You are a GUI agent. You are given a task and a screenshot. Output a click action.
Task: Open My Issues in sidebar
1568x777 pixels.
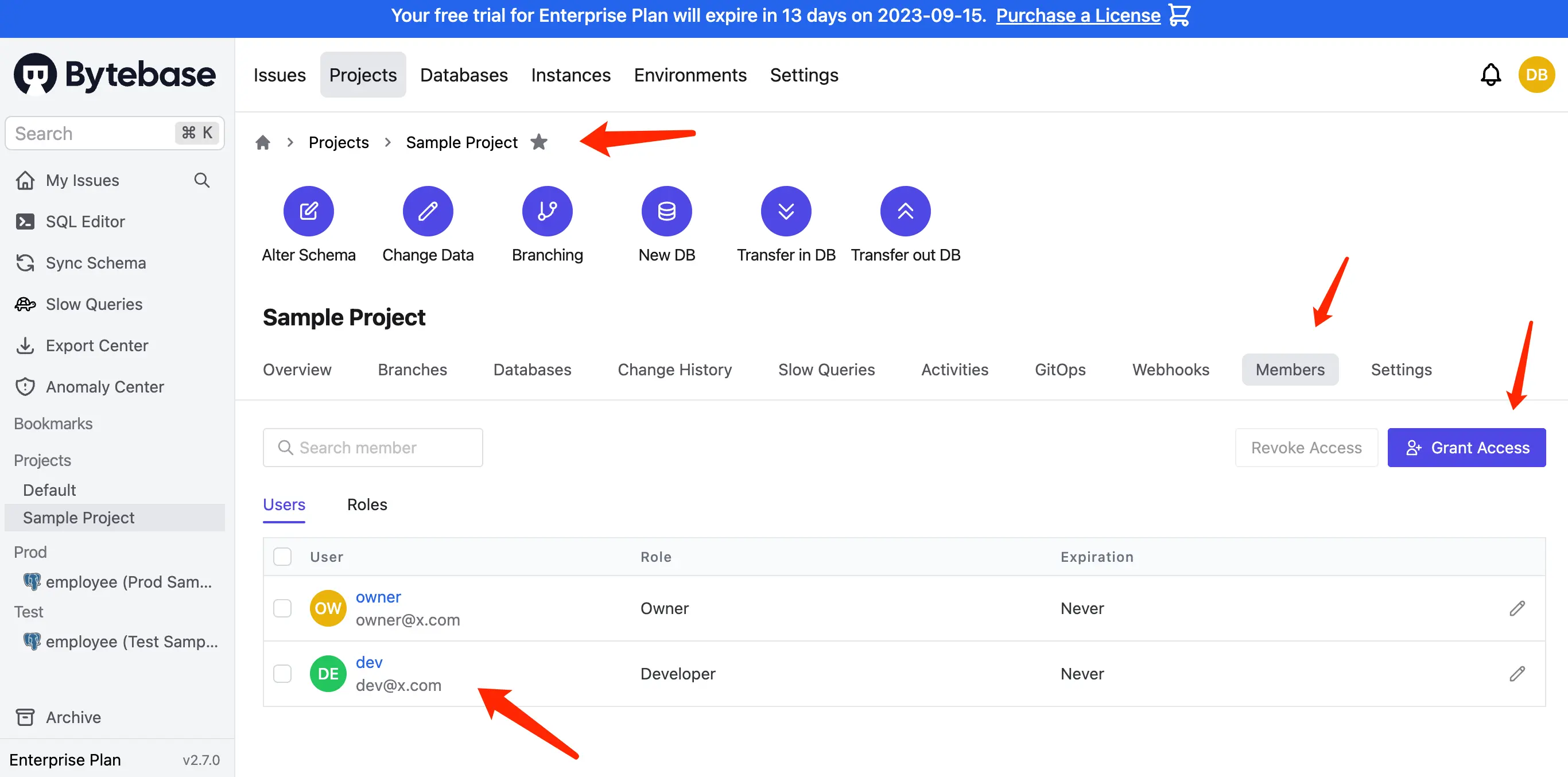point(83,180)
